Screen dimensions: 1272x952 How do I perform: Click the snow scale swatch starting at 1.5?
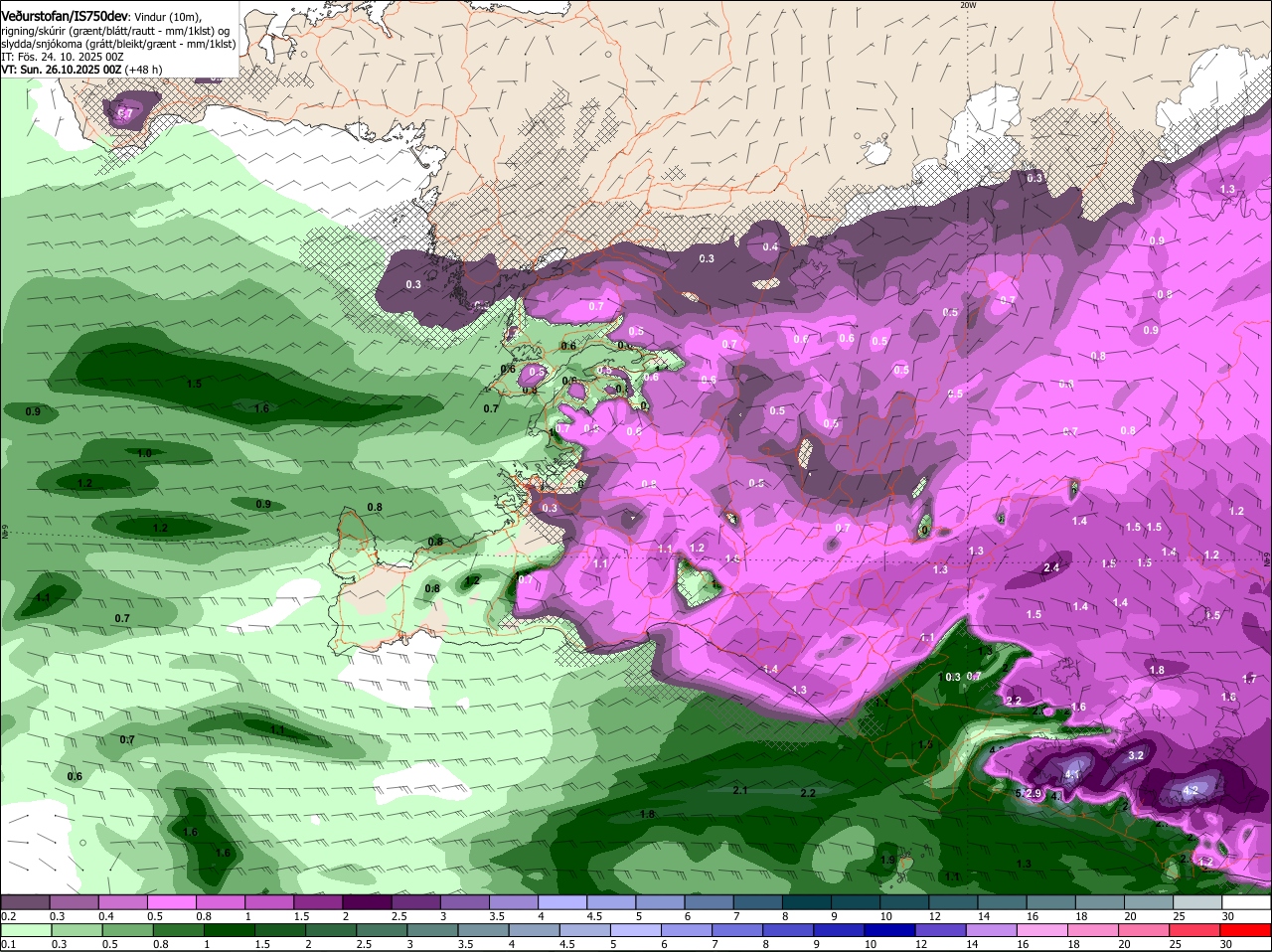tap(318, 901)
